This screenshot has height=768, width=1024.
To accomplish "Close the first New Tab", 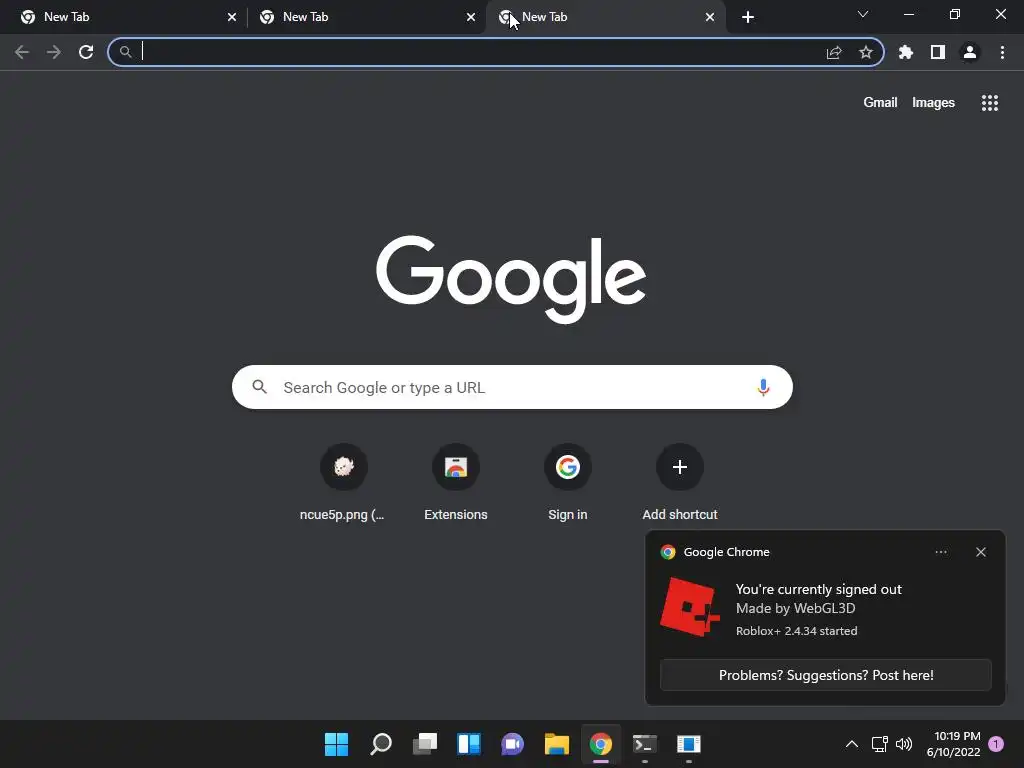I will click(x=232, y=17).
